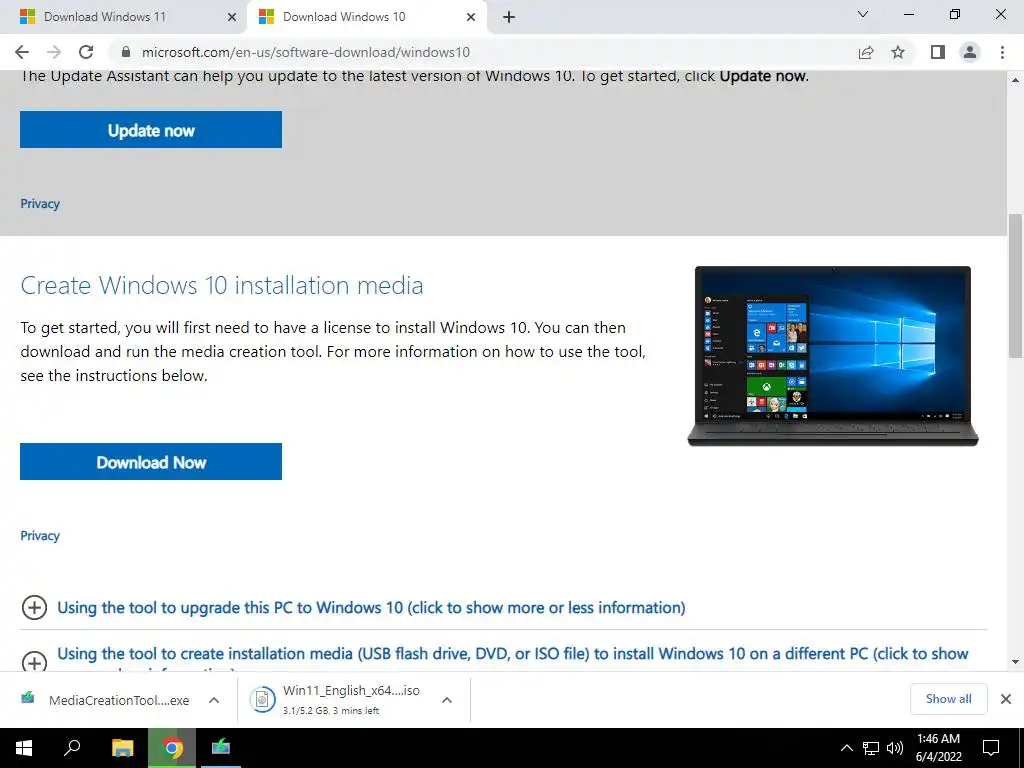Open options chevron for Win11 iso download
This screenshot has width=1024, height=768.
(x=447, y=700)
